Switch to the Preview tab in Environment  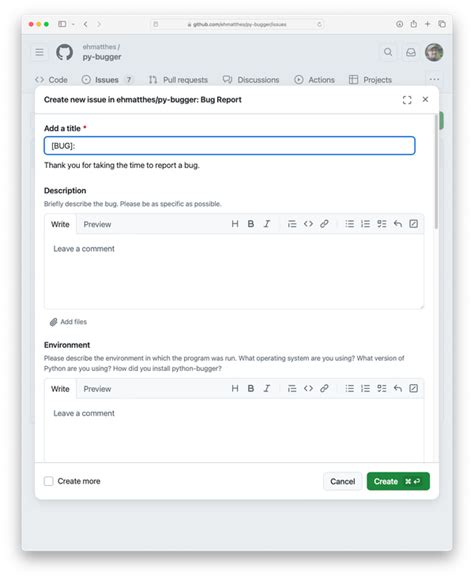pyautogui.click(x=97, y=389)
